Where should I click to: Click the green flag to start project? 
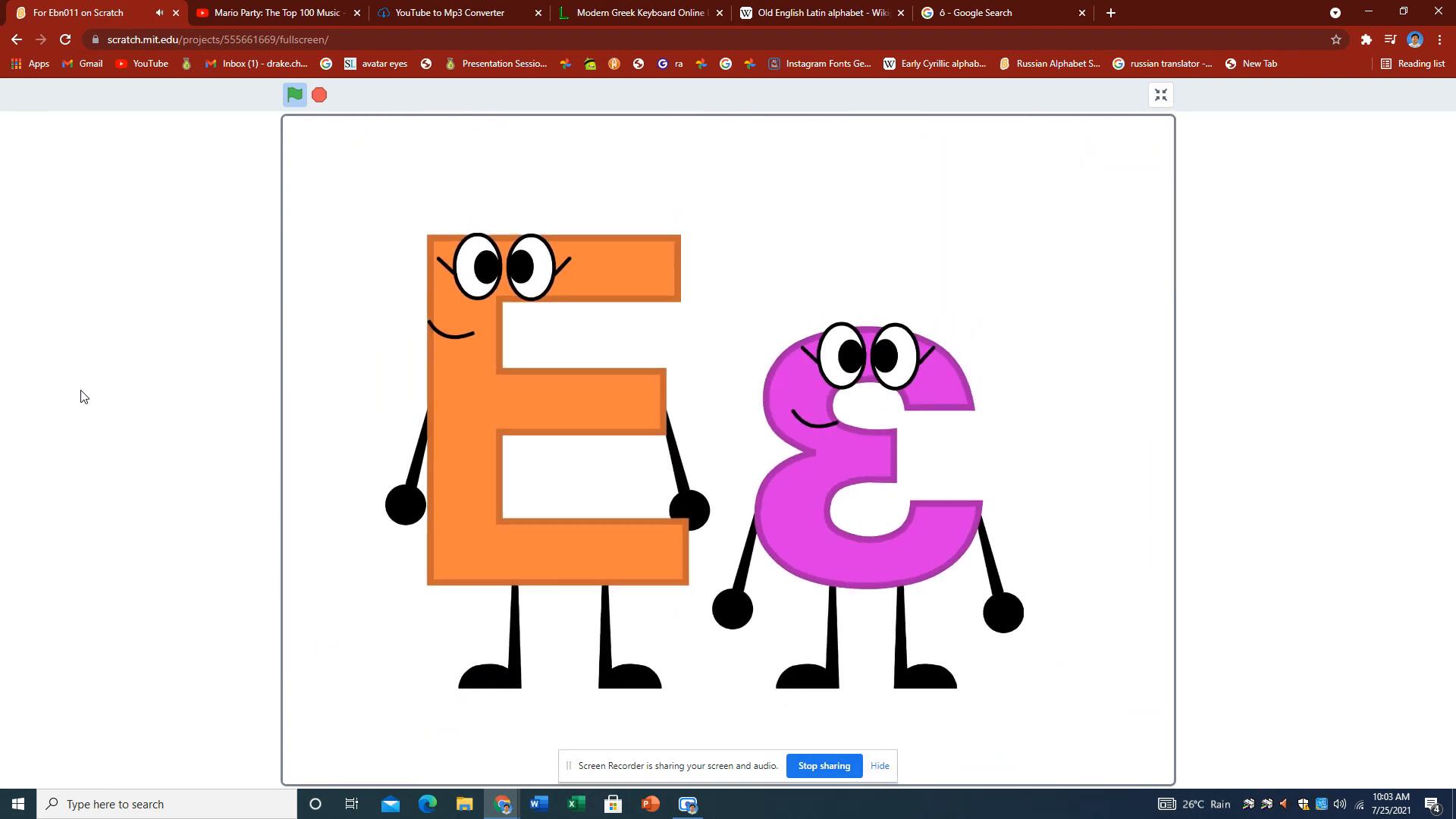click(294, 95)
